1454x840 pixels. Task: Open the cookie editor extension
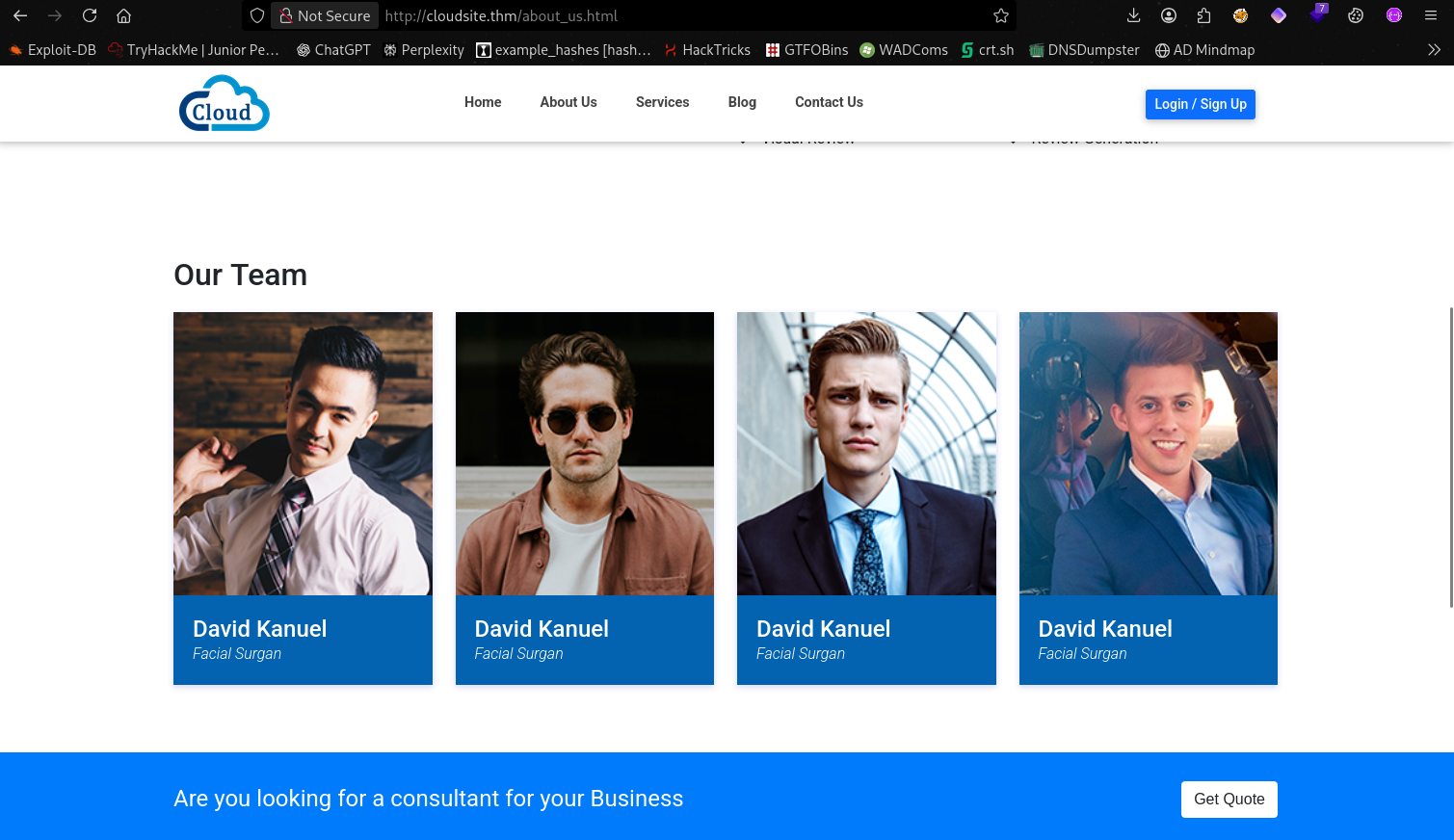[1356, 15]
